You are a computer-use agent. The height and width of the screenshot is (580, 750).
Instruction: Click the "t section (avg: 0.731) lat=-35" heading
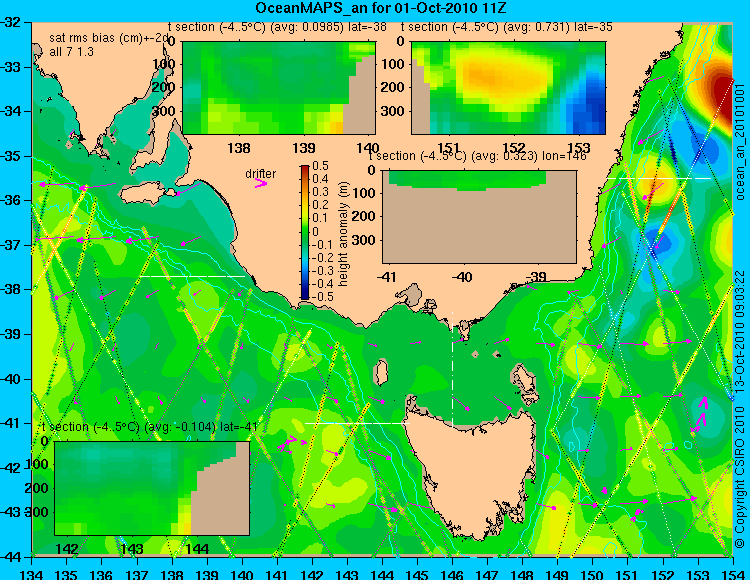507,27
